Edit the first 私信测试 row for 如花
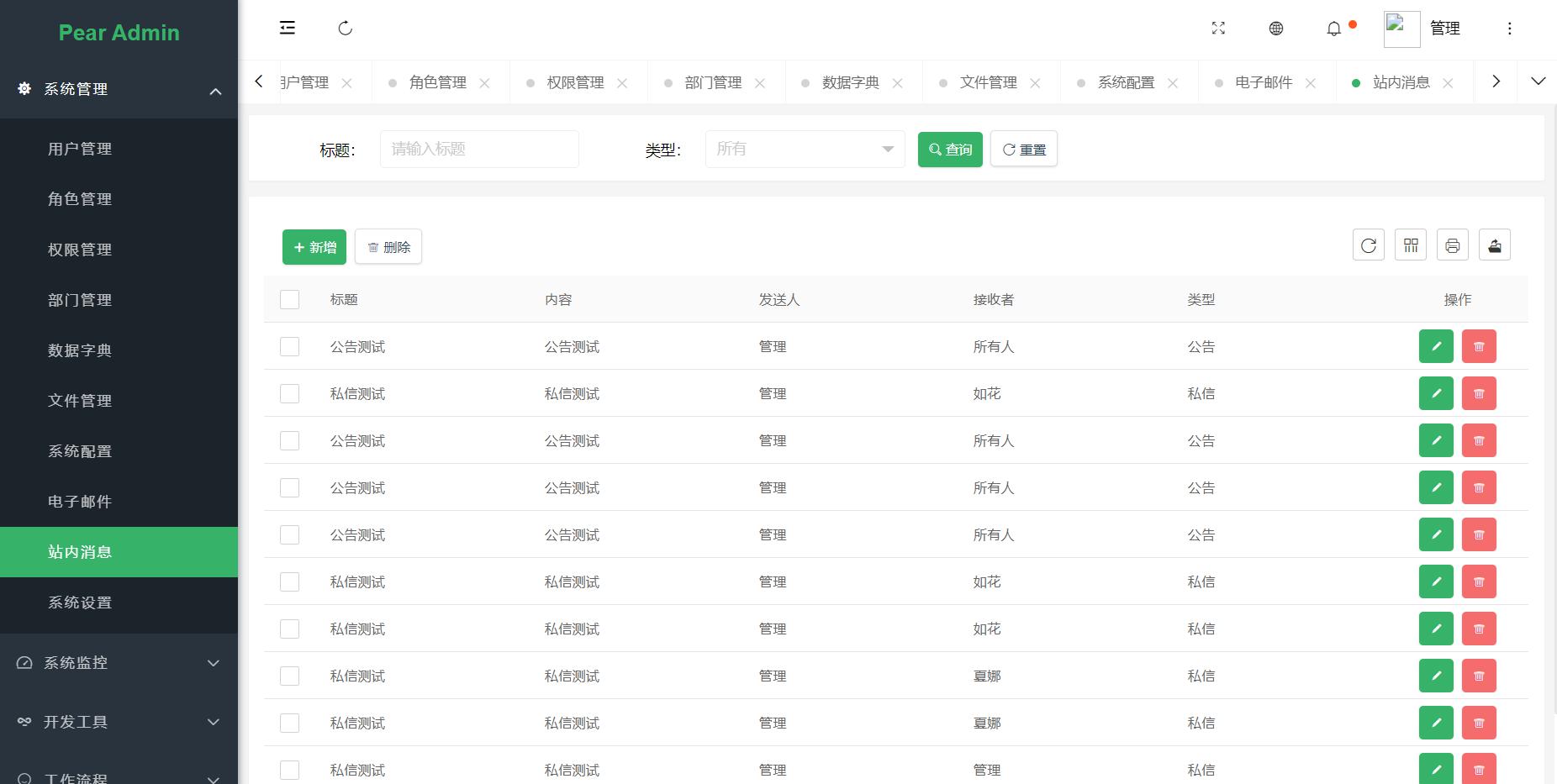The height and width of the screenshot is (784, 1557). click(1436, 393)
